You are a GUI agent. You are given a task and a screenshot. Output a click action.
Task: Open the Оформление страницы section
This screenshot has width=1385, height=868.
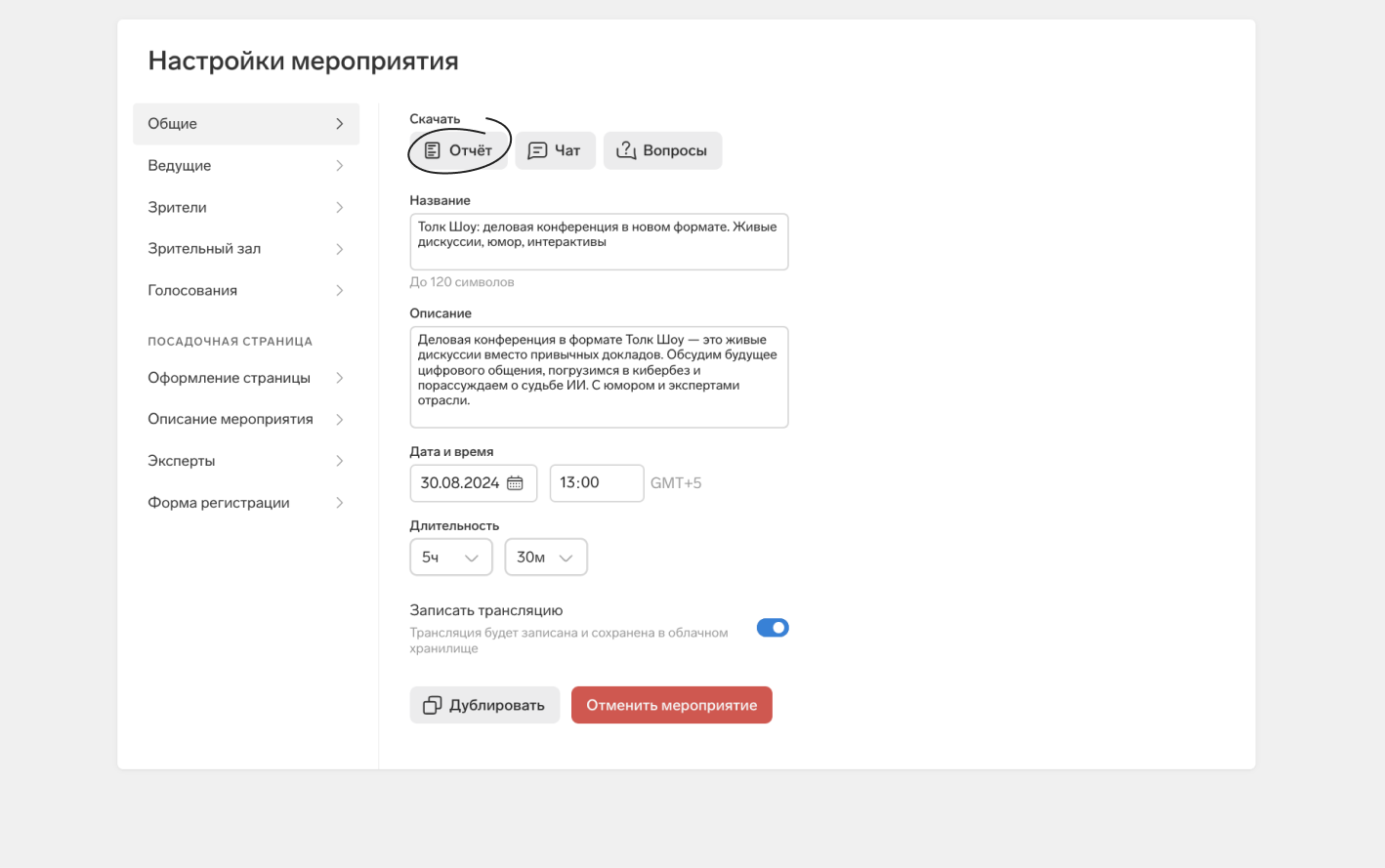[246, 378]
